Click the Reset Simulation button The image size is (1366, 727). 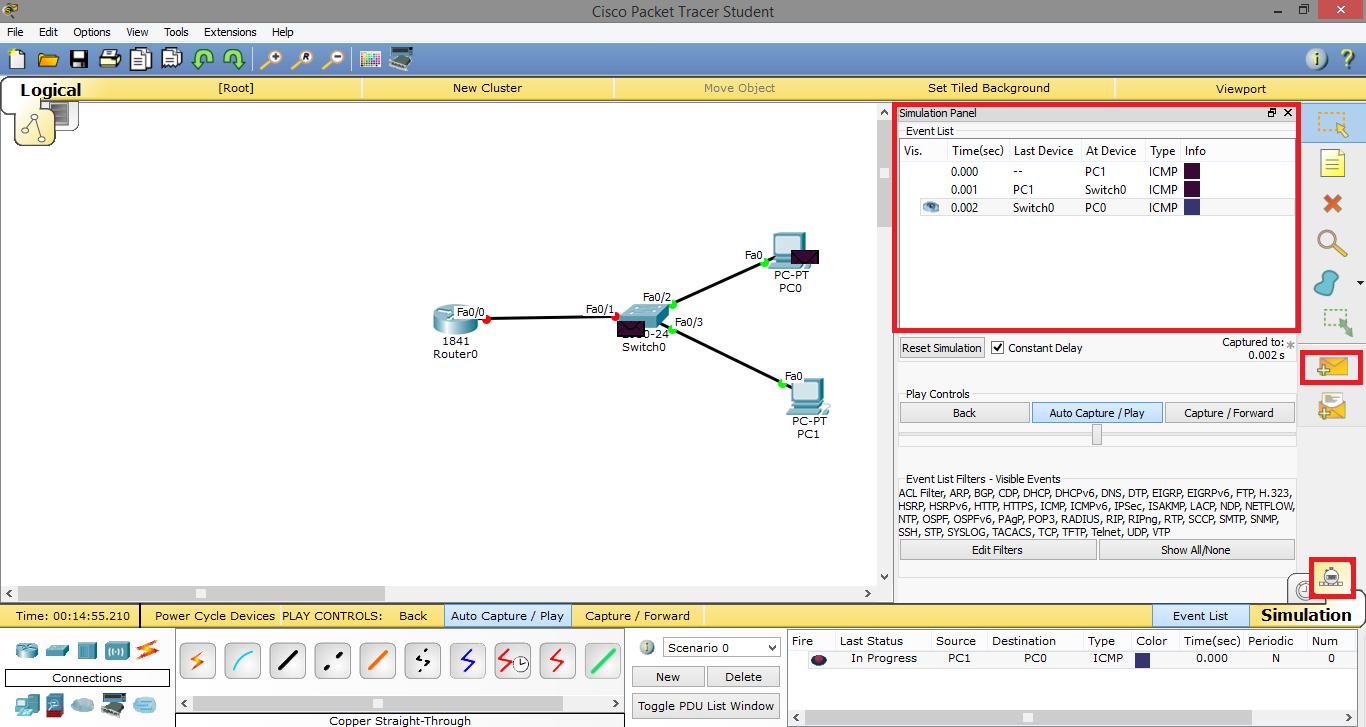(942, 348)
